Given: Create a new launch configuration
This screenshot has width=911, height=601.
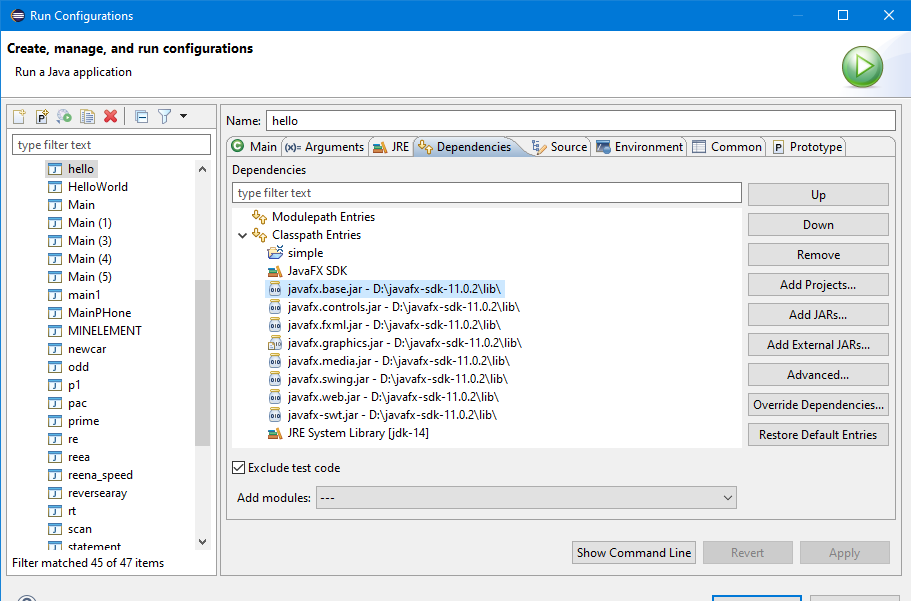Looking at the screenshot, I should [x=18, y=116].
